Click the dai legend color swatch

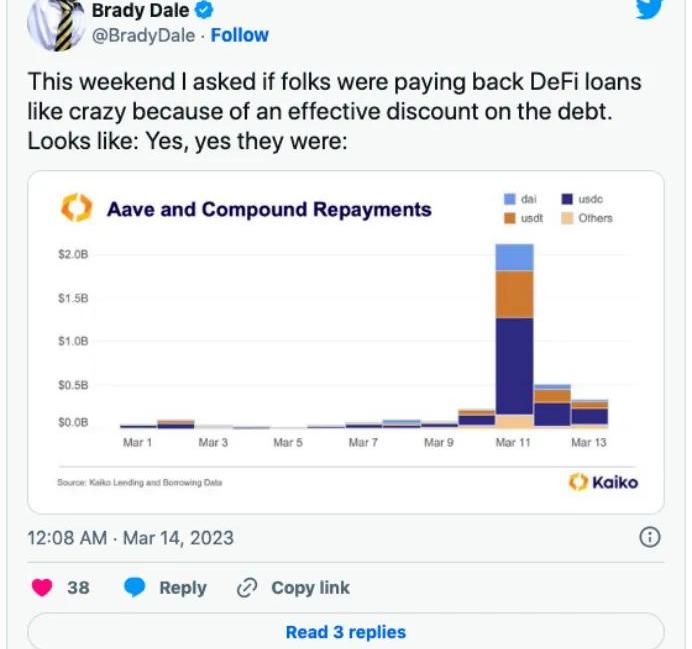pos(510,200)
